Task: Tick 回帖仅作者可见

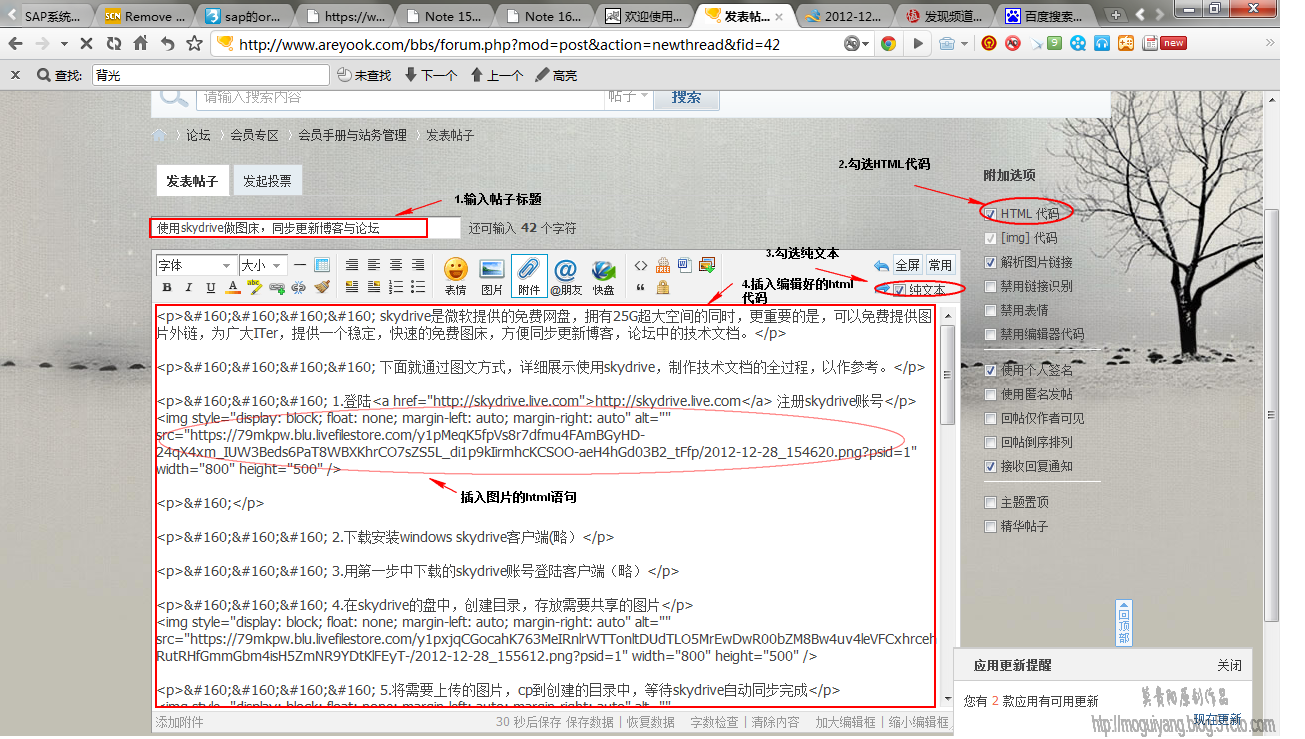Action: (x=990, y=418)
